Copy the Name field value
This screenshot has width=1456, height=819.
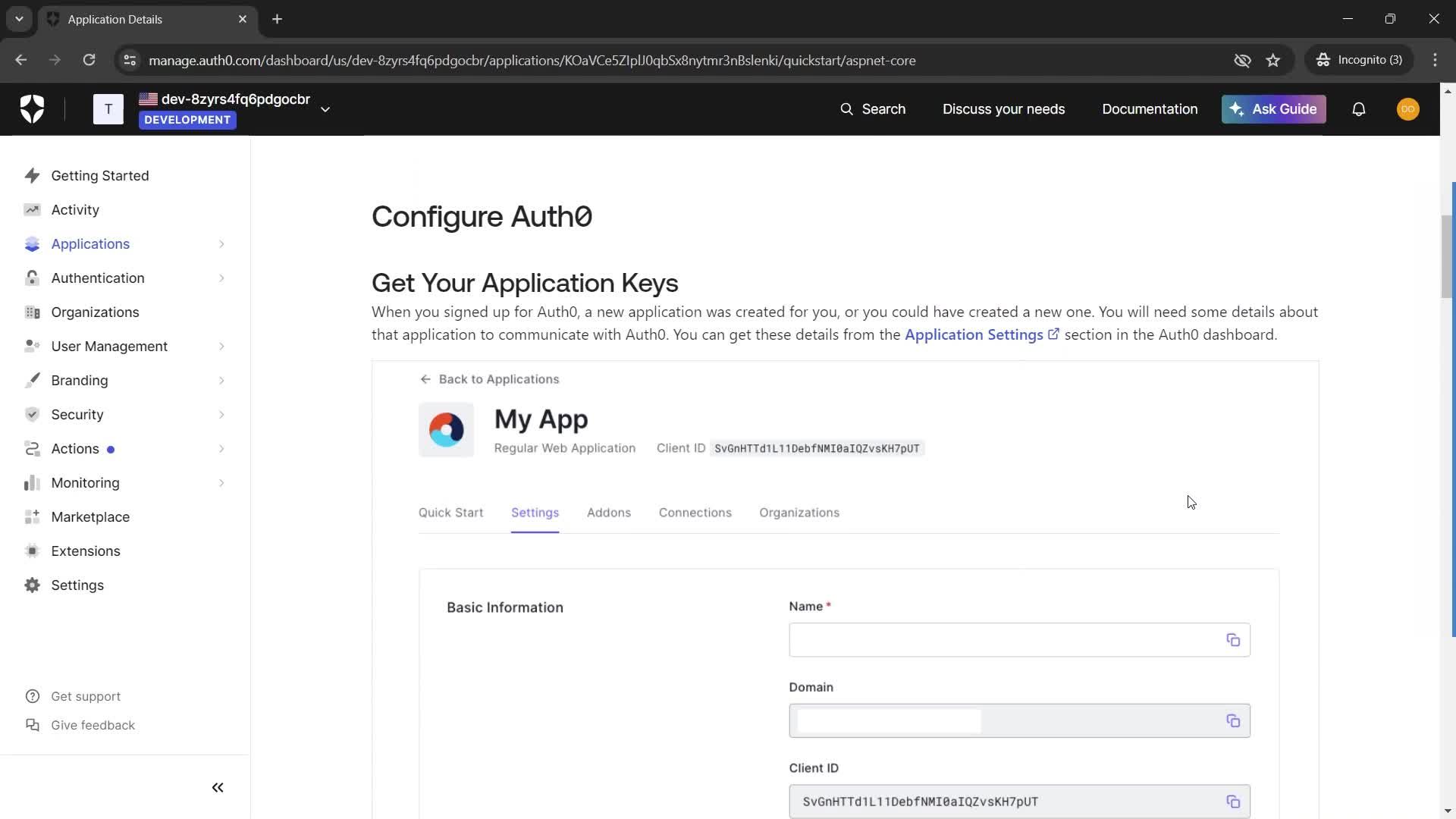[x=1233, y=640]
